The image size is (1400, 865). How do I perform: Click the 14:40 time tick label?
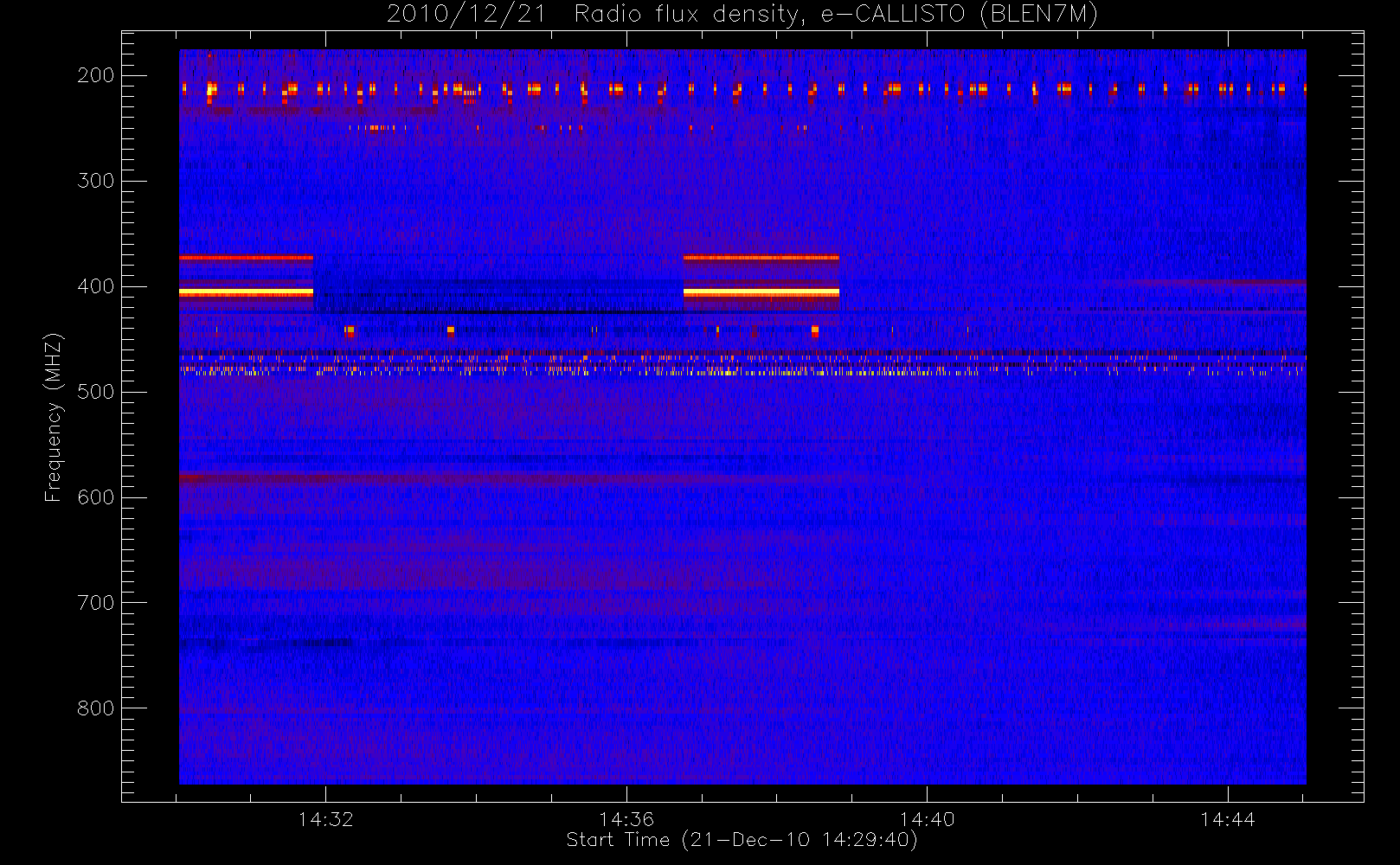(x=927, y=819)
